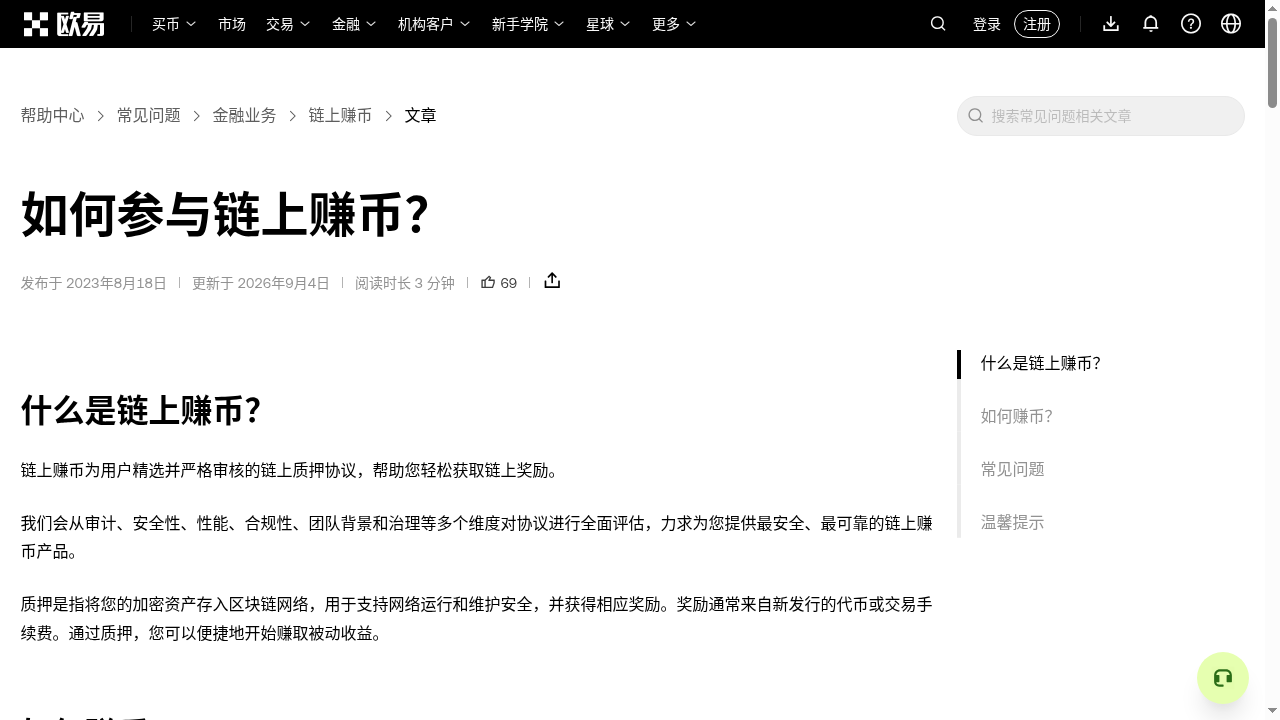Open the 市场 menu item
The width and height of the screenshot is (1280, 720).
(x=232, y=24)
